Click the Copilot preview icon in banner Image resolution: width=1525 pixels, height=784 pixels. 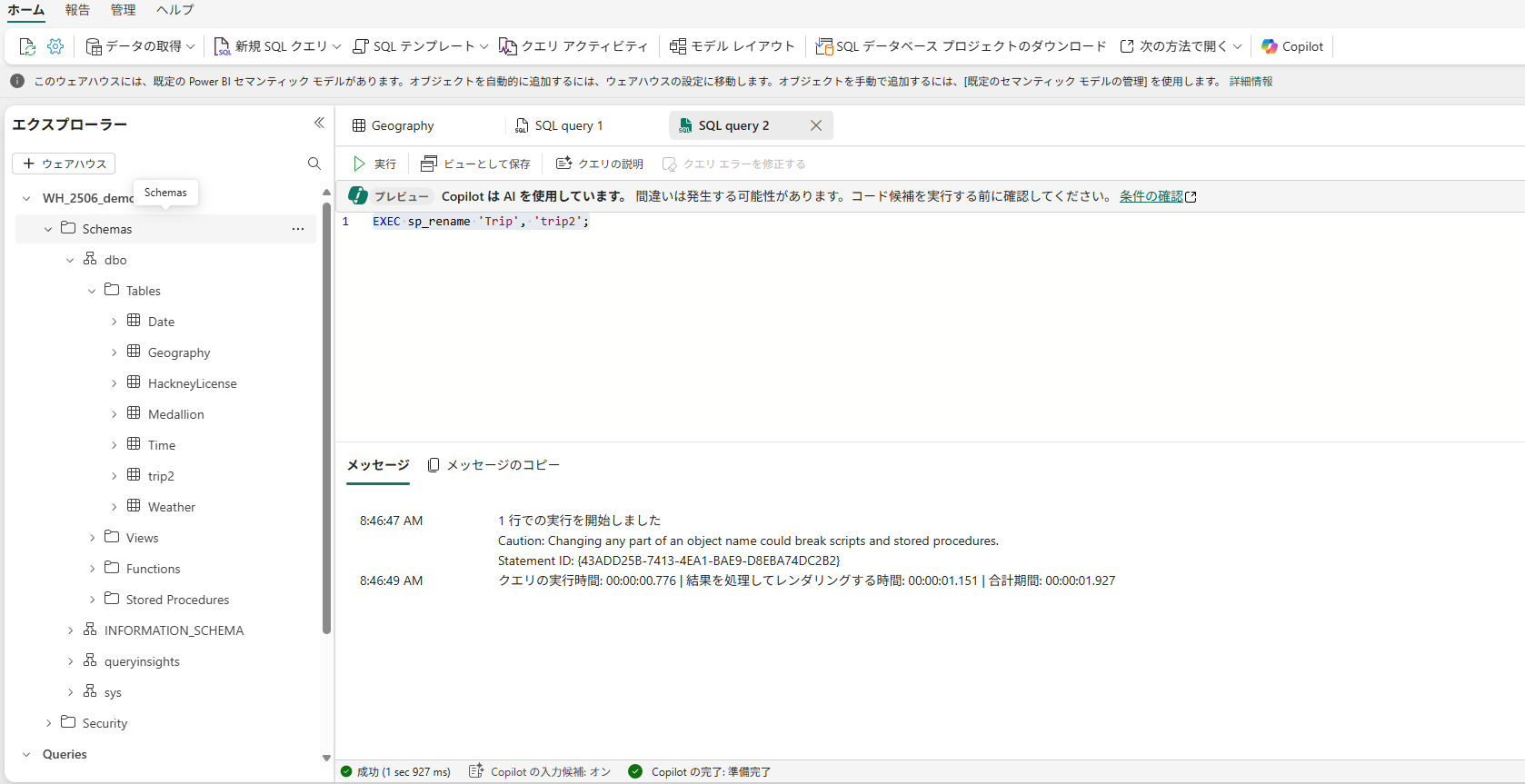click(x=358, y=196)
